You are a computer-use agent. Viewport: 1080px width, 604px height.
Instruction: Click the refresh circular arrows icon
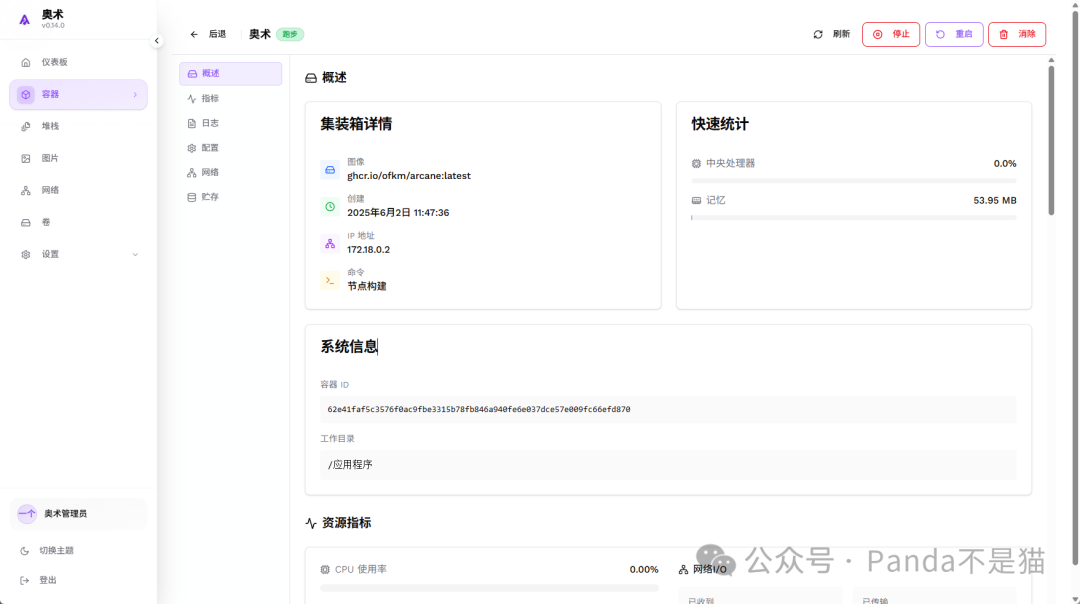pyautogui.click(x=818, y=34)
